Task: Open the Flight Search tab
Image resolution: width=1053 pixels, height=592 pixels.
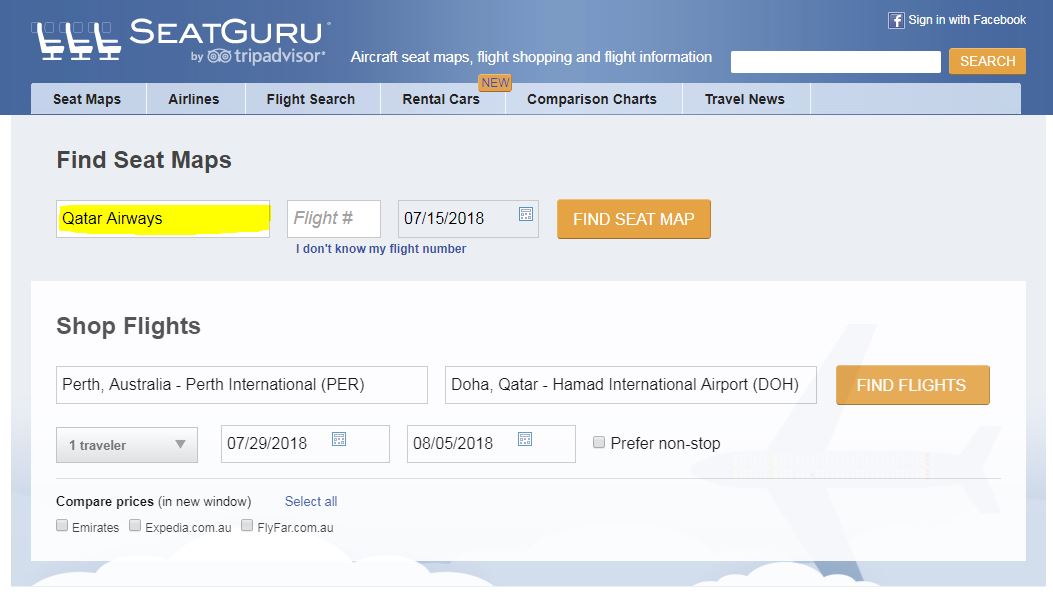Action: point(311,99)
